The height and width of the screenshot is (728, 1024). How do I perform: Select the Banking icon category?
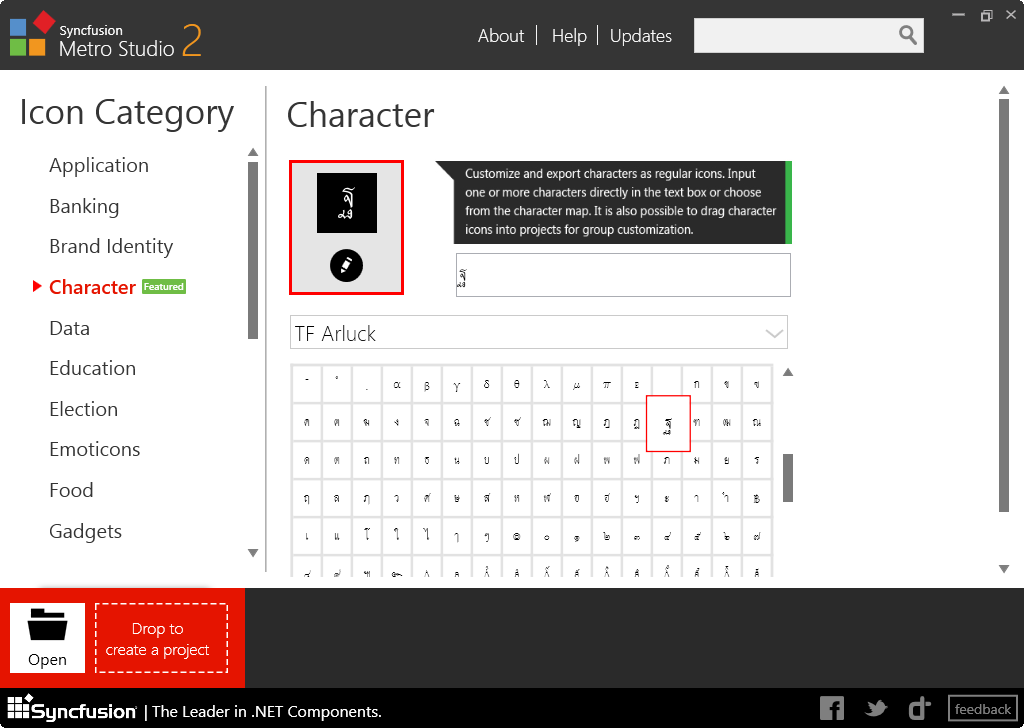click(84, 206)
